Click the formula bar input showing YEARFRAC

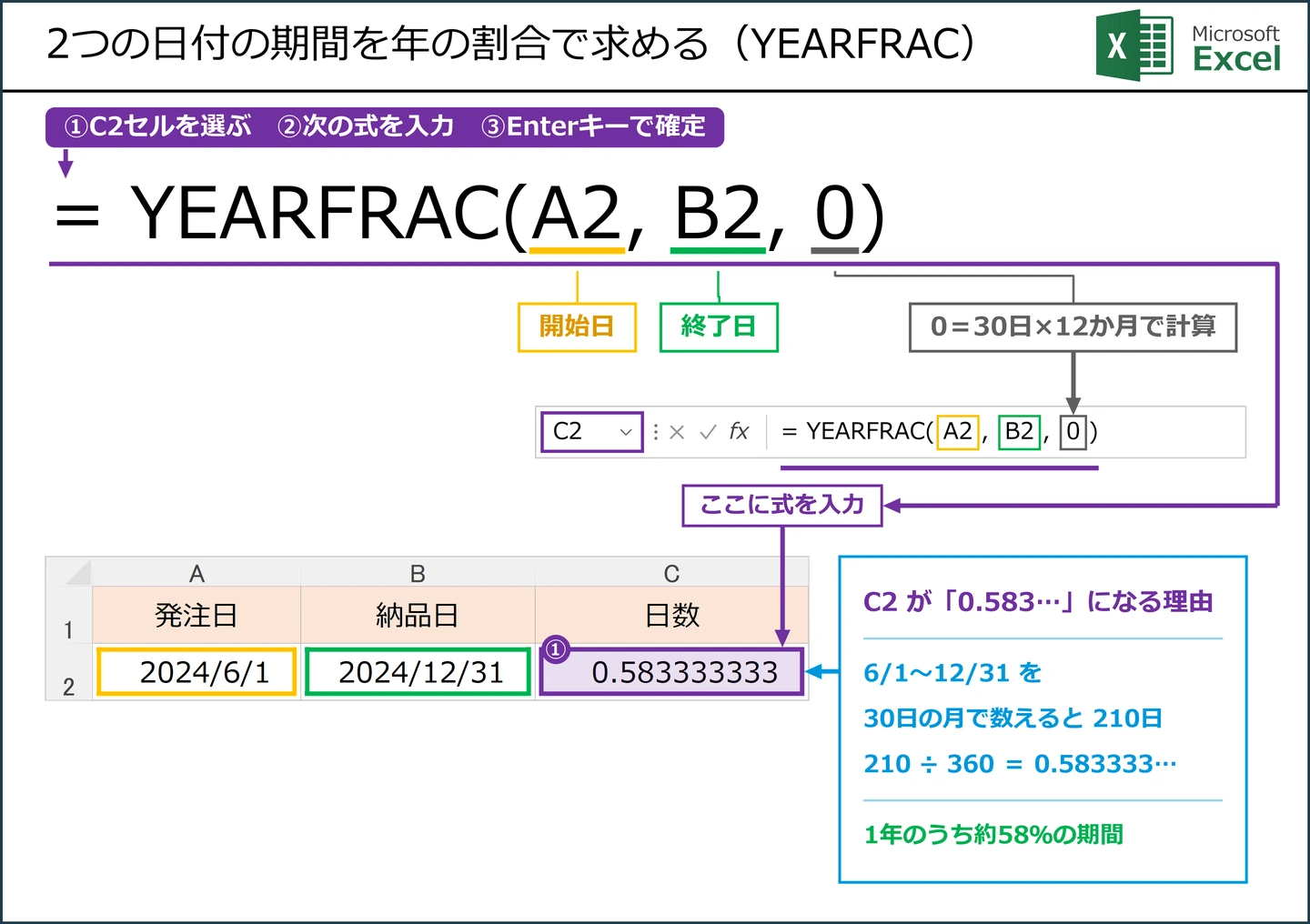(x=1007, y=432)
